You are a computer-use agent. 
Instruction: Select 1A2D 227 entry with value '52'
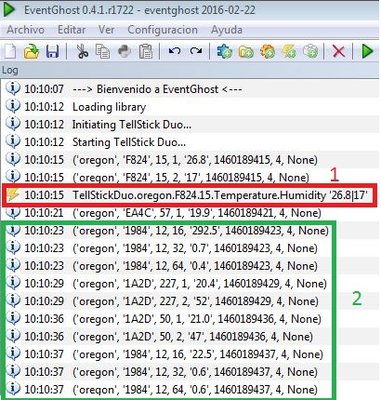point(190,301)
